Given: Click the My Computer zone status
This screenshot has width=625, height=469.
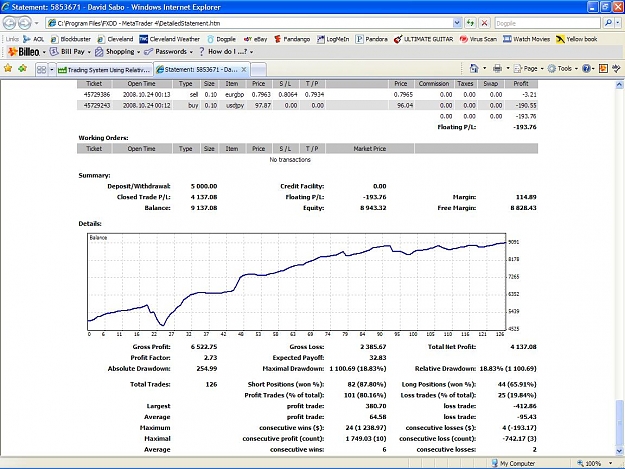Looking at the screenshot, I should tap(513, 463).
